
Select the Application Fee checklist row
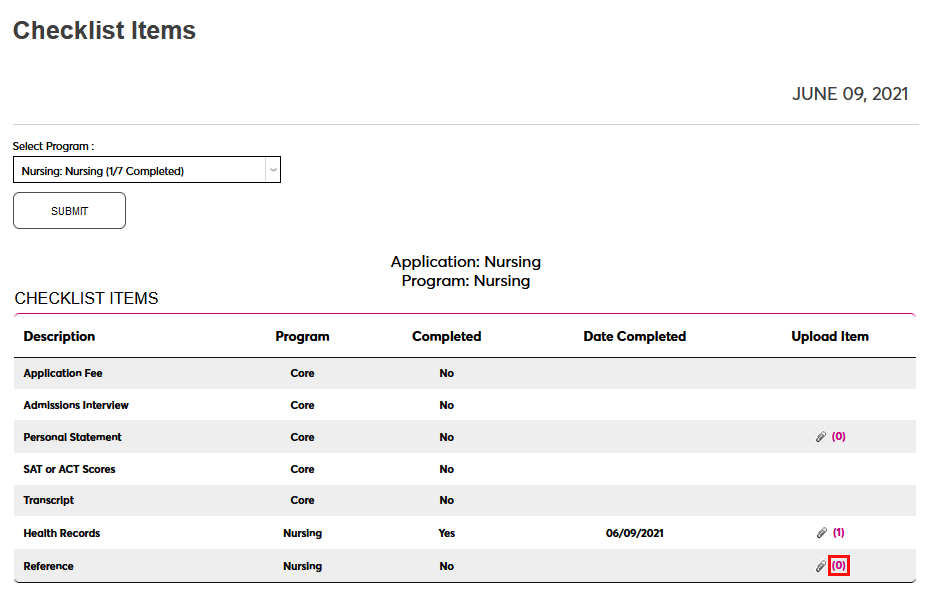[x=63, y=373]
